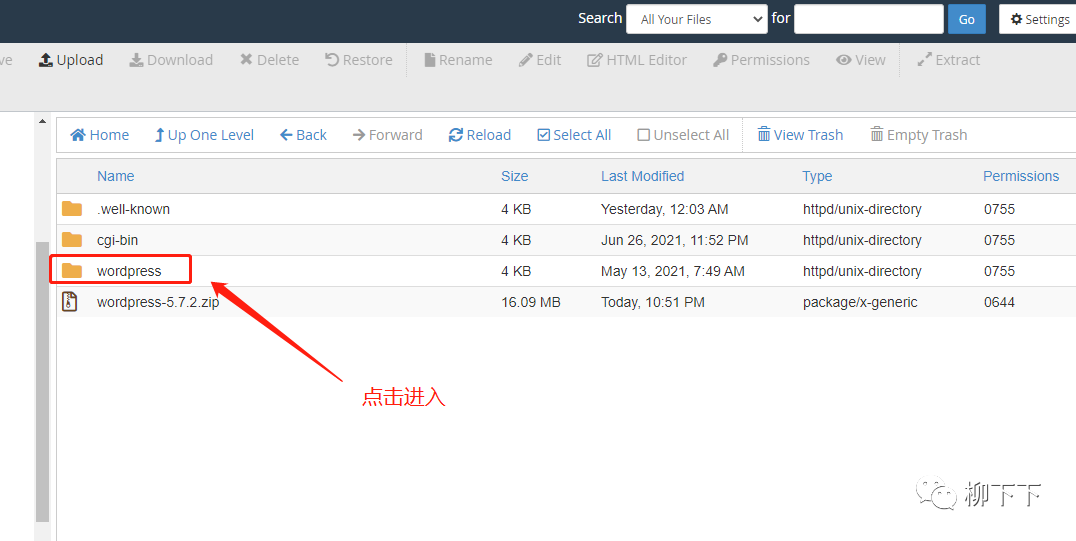Screen dimensions: 1076x541
Task: Click the Back arrow button
Action: coord(286,135)
